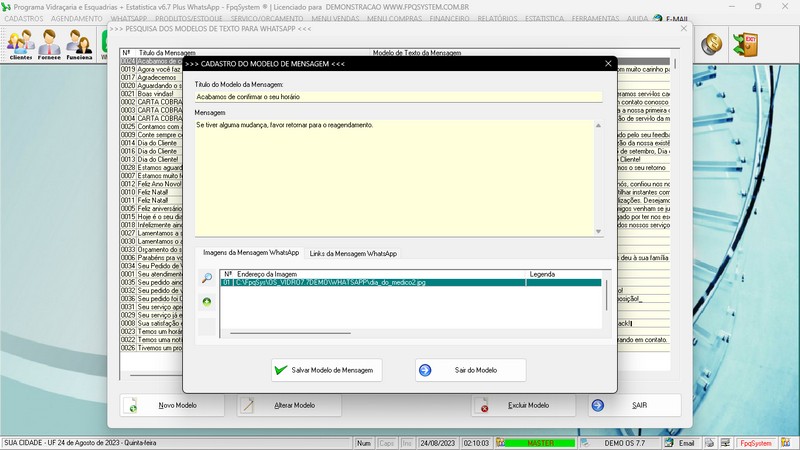
Task: Open the RELATÓRIOS menu
Action: tap(497, 18)
